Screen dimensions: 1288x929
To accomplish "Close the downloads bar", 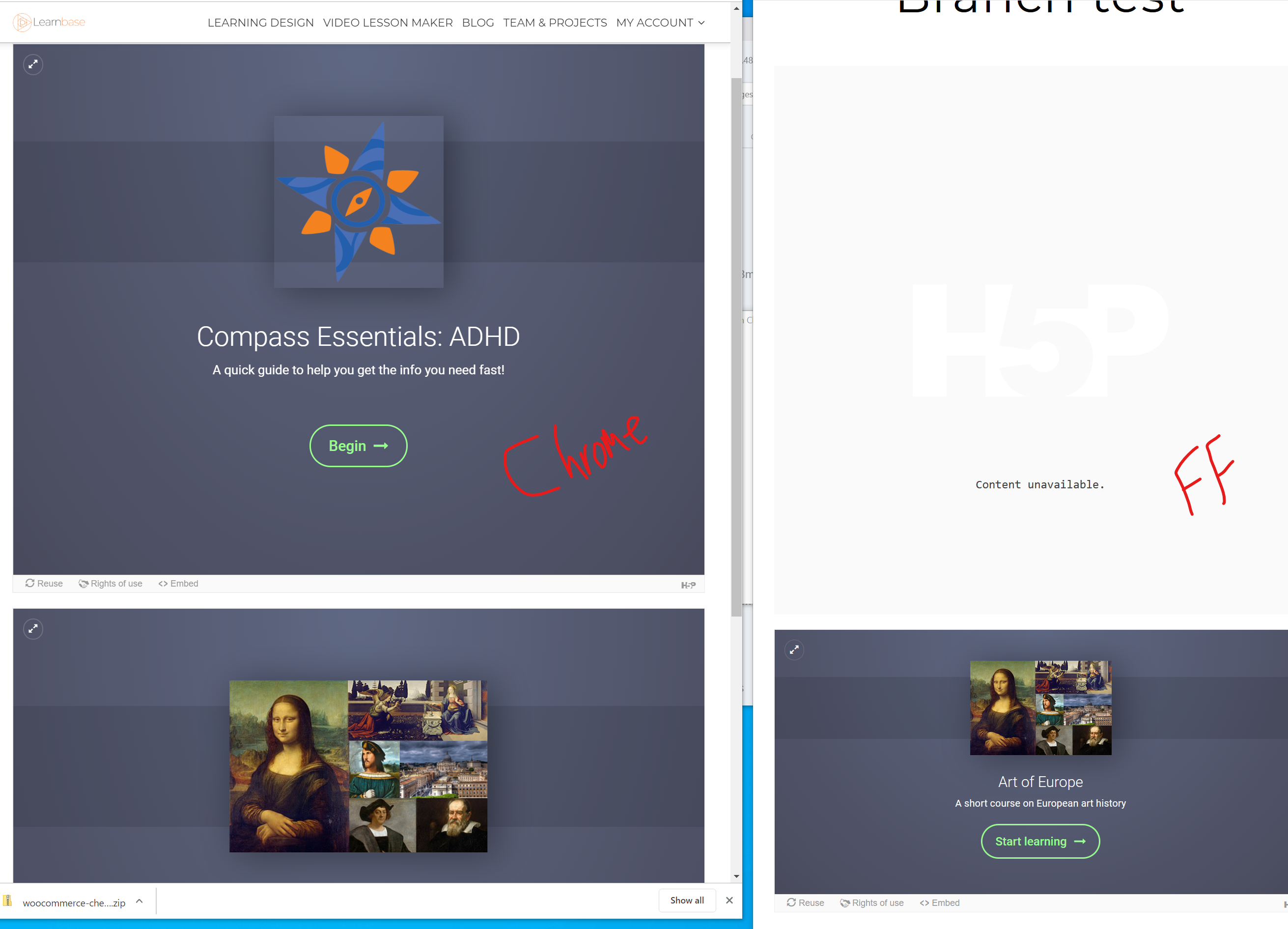I will (x=729, y=900).
